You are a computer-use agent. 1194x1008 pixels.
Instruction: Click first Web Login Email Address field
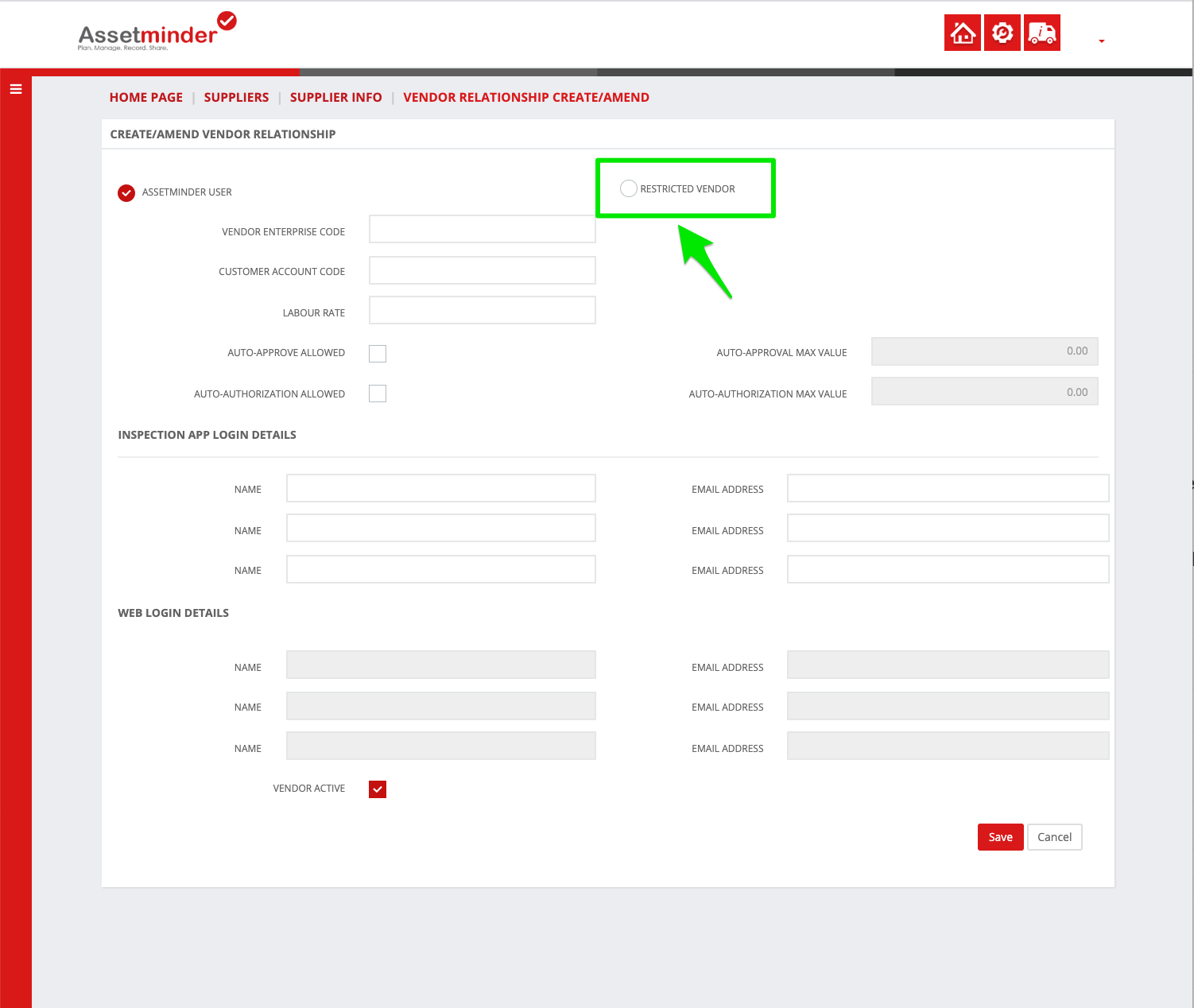pyautogui.click(x=948, y=665)
